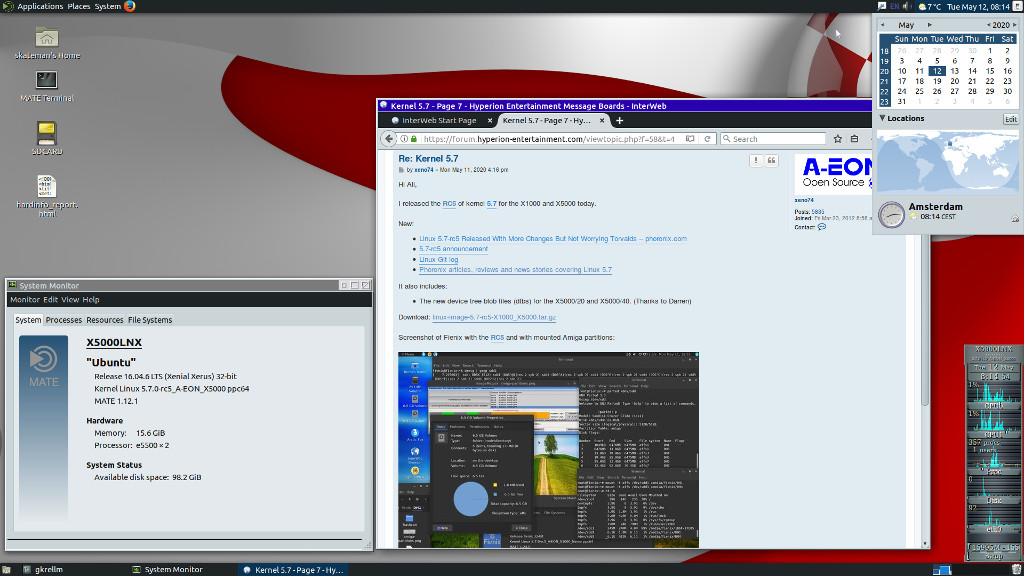Open the contact xeno74 speech bubble icon
The image size is (1024, 576).
pos(822,227)
